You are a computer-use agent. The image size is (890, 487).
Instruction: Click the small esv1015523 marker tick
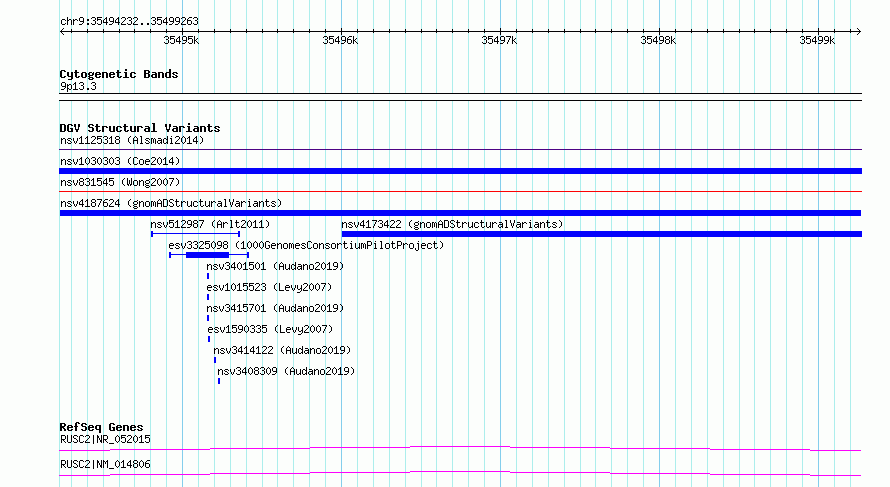click(x=208, y=297)
